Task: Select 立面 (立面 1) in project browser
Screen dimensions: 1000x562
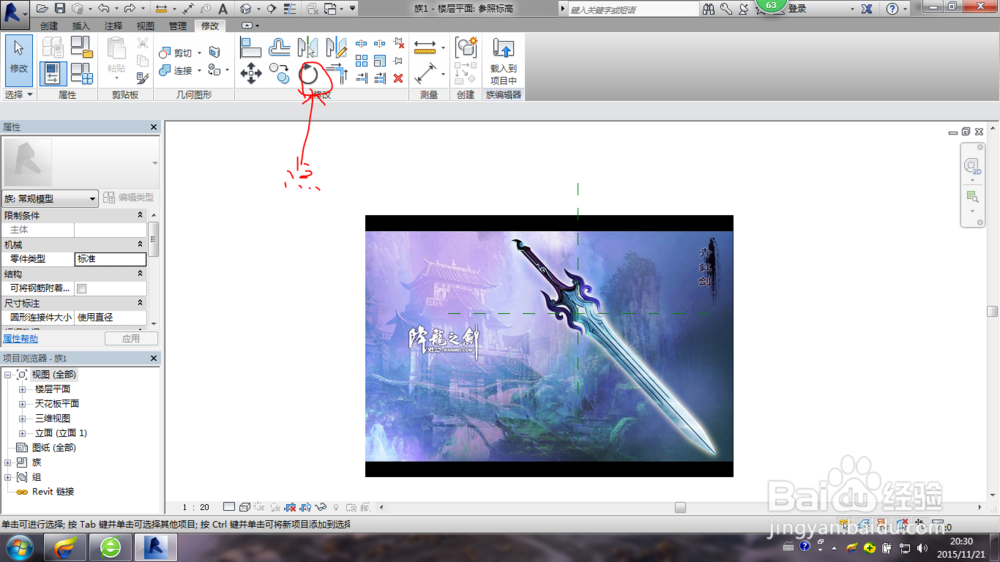Action: 61,433
